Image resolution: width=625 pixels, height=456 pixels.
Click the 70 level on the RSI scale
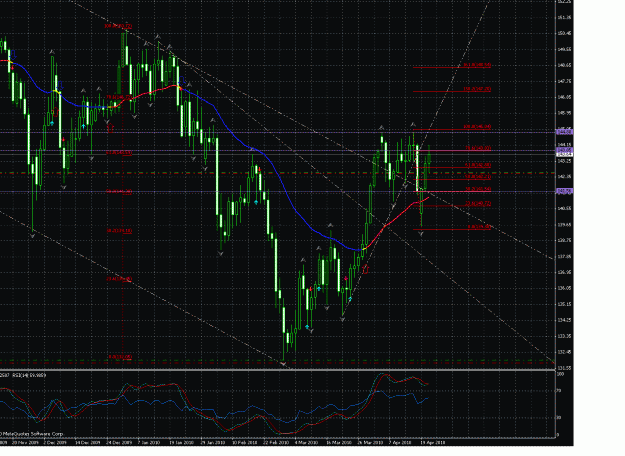559,391
